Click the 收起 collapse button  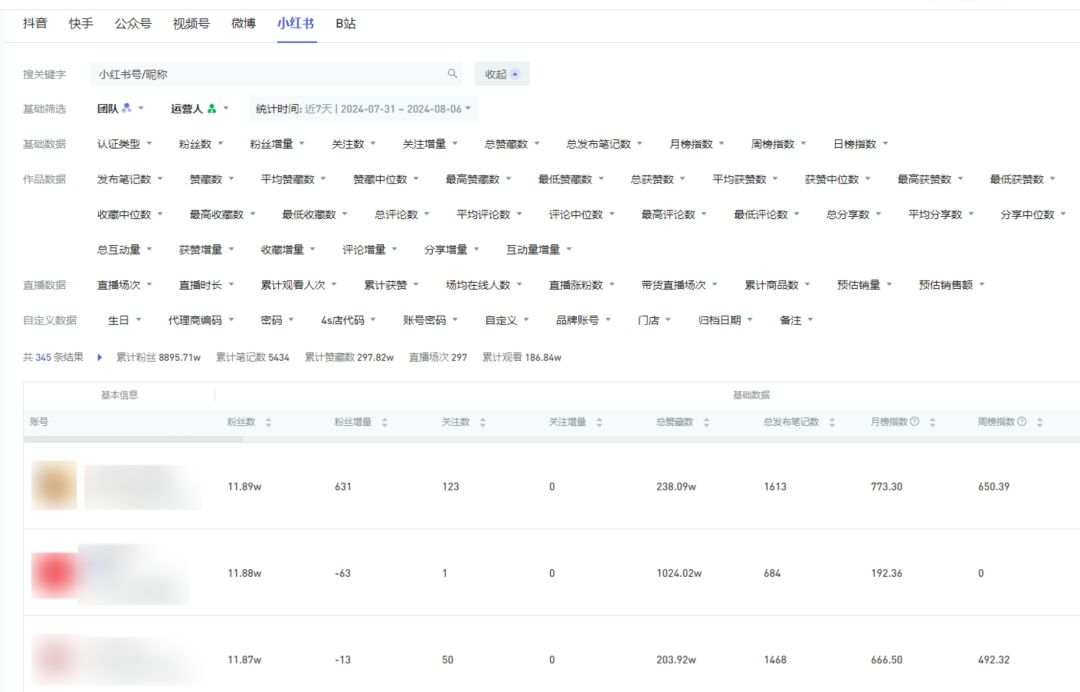tap(500, 74)
